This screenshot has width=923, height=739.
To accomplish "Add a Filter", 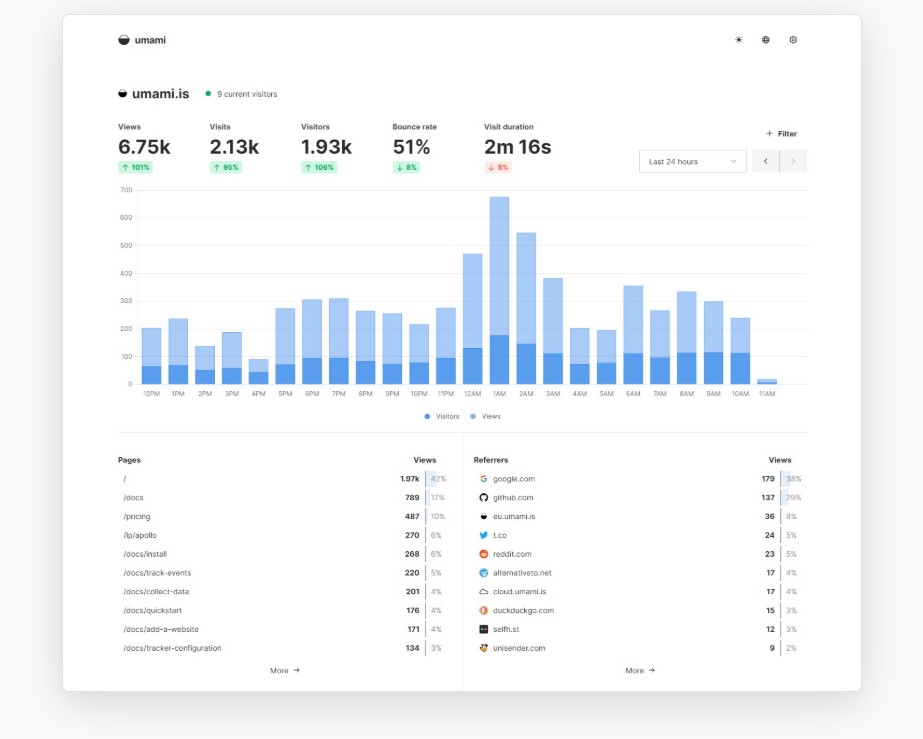I will [x=781, y=134].
